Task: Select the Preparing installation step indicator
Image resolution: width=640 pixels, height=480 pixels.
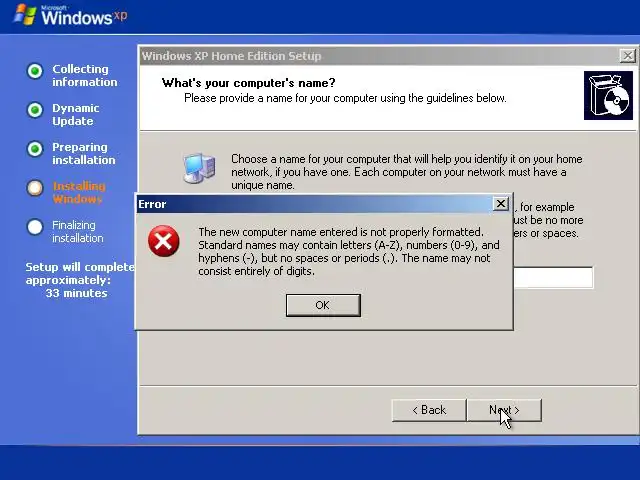Action: 35,149
